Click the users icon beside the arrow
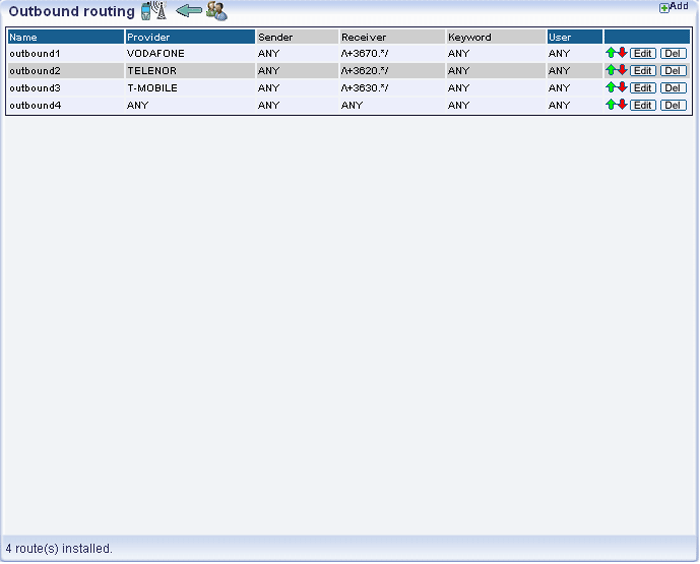This screenshot has width=700, height=564. 216,12
